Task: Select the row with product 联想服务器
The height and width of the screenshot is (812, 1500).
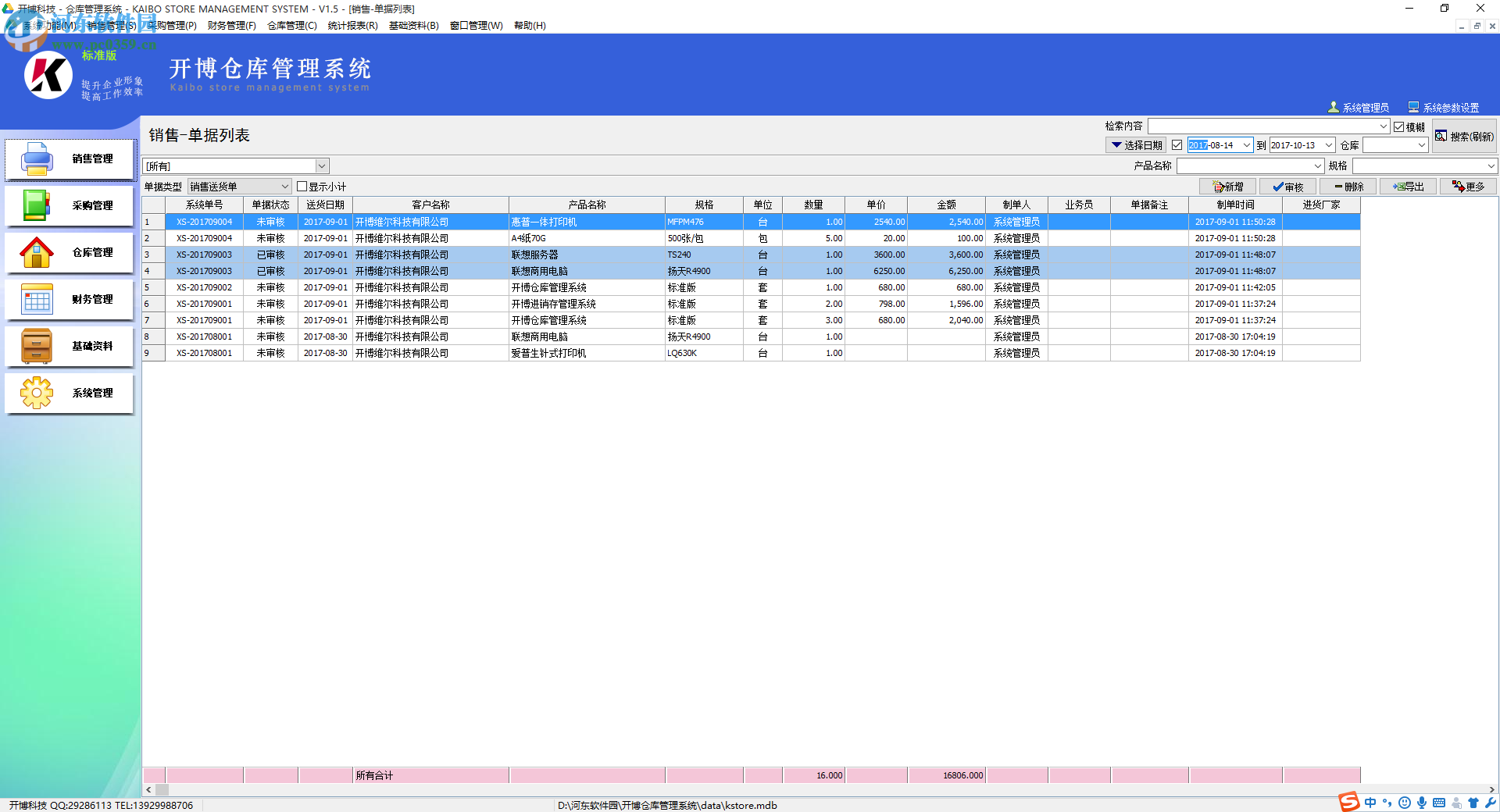Action: click(752, 255)
